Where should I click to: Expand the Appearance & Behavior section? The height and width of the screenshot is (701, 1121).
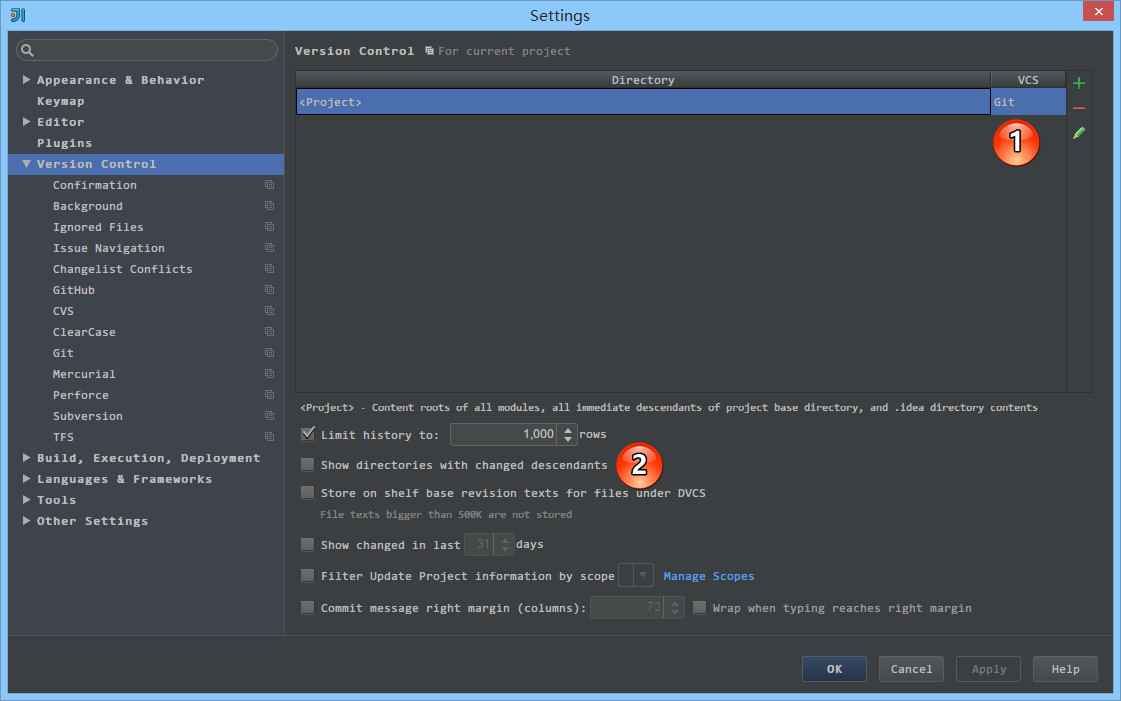pyautogui.click(x=27, y=80)
